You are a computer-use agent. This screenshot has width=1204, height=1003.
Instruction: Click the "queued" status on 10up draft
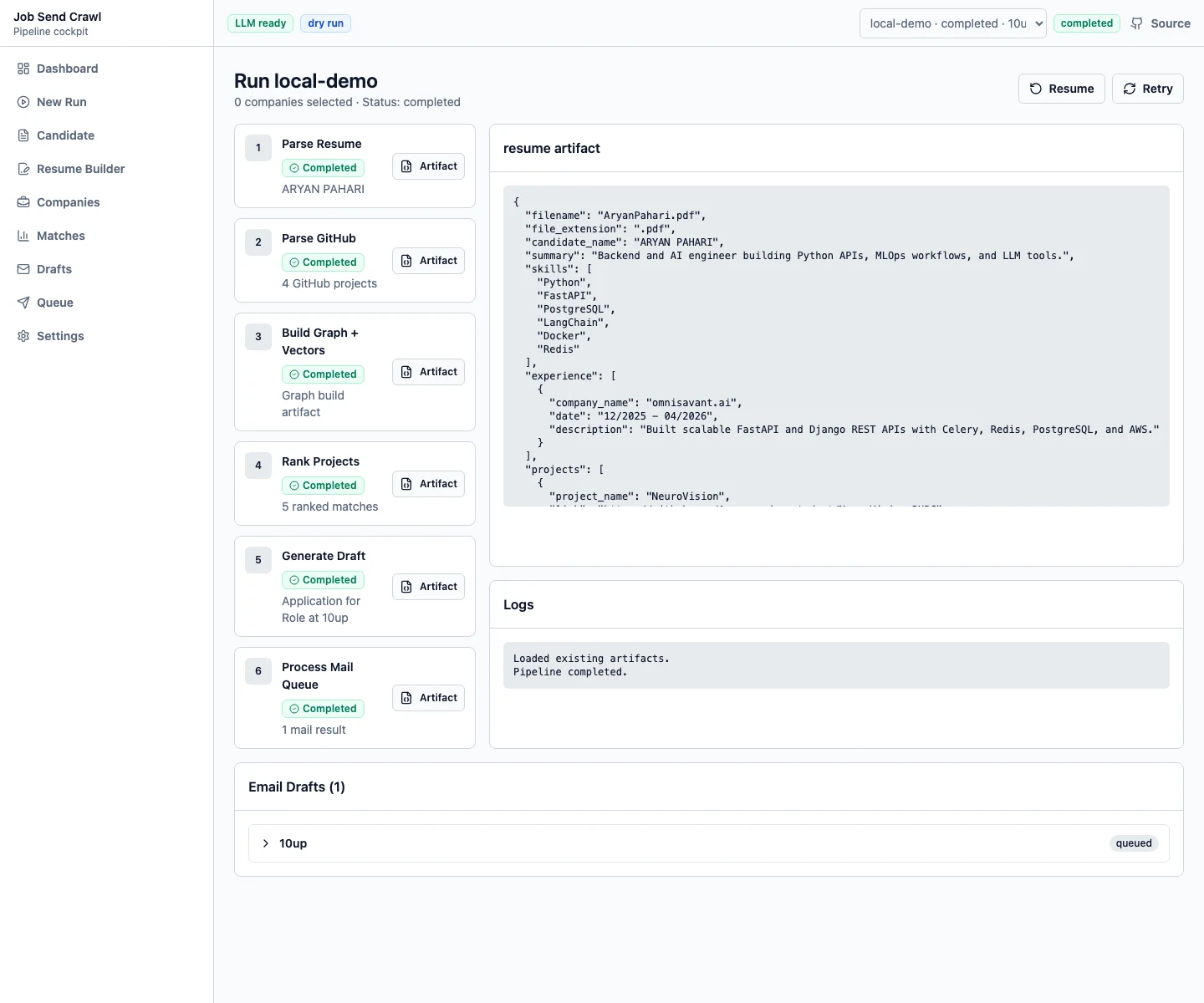point(1134,843)
